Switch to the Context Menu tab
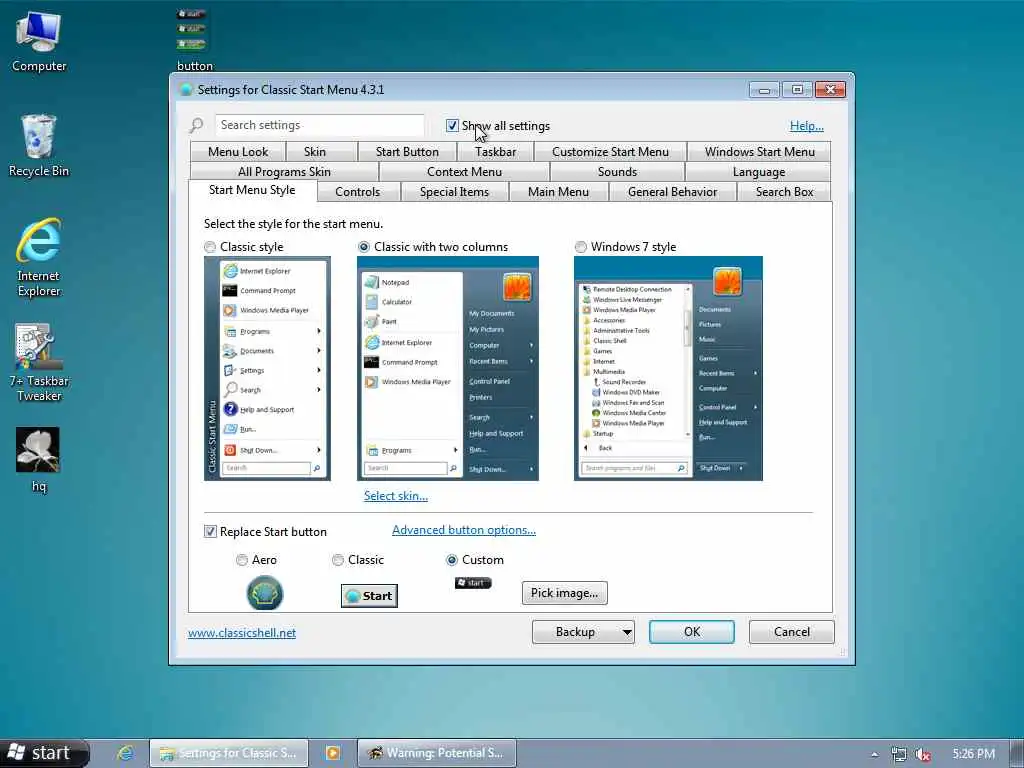This screenshot has width=1024, height=768. pyautogui.click(x=464, y=172)
